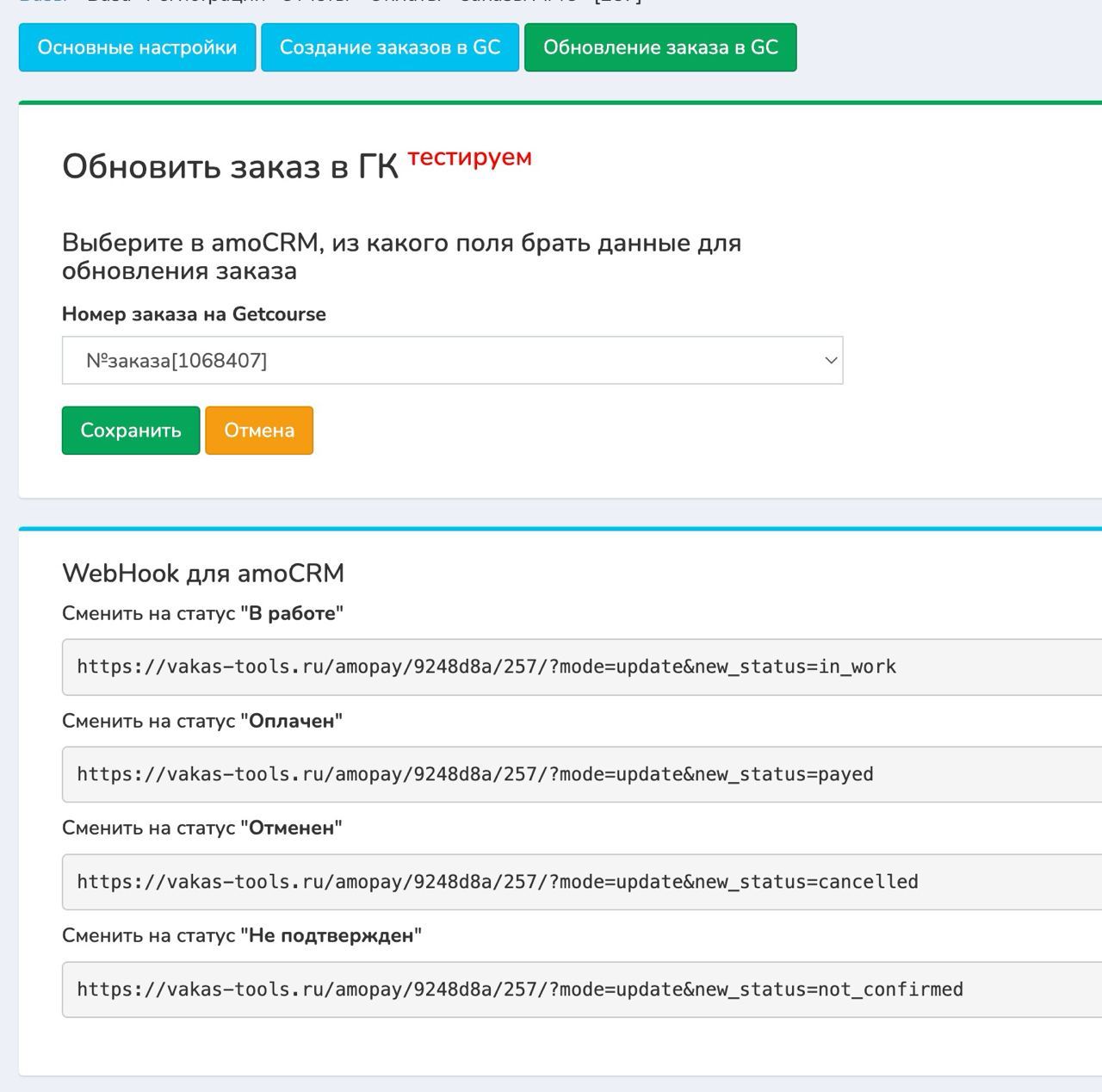This screenshot has height=1092, width=1102.
Task: Click the cancelled webhook URL field
Action: click(581, 882)
